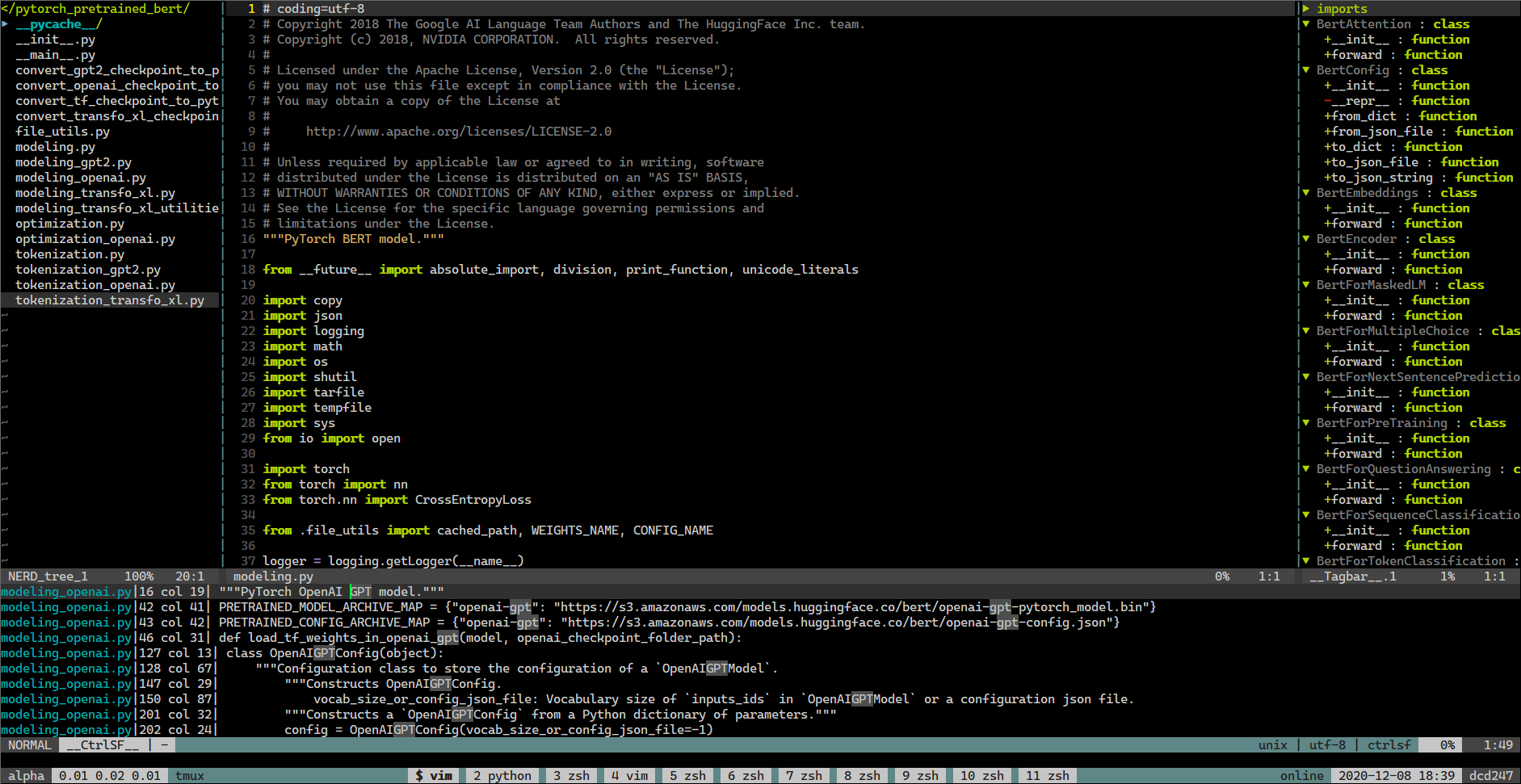Open tokenization_gpt2.py in file tree
The image size is (1521, 784).
[x=88, y=270]
